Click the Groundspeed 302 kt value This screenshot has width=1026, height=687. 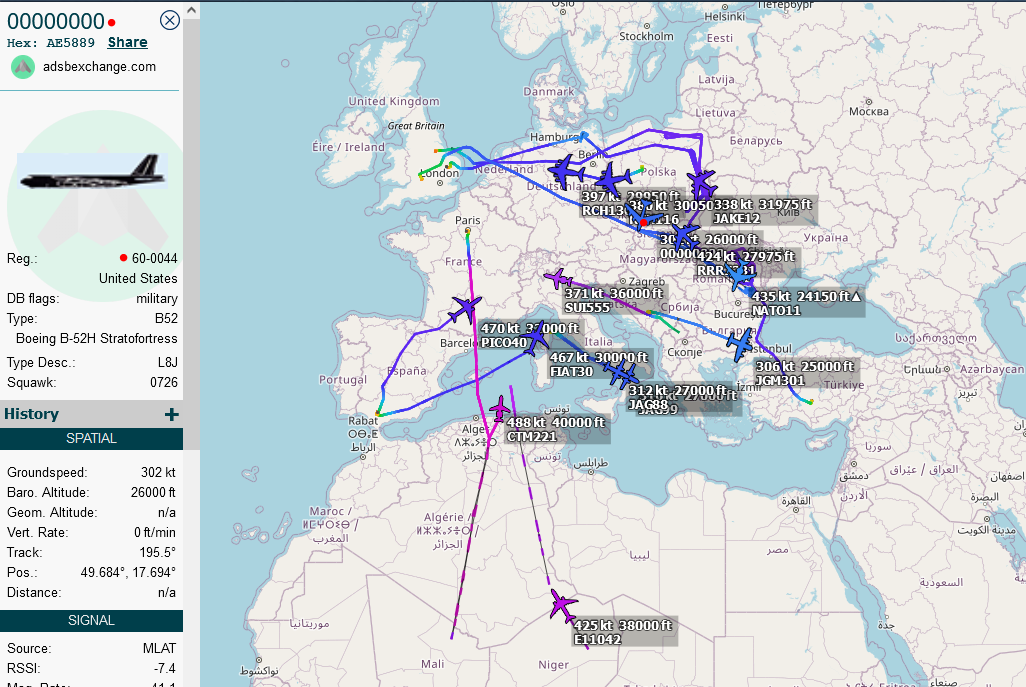click(x=158, y=472)
